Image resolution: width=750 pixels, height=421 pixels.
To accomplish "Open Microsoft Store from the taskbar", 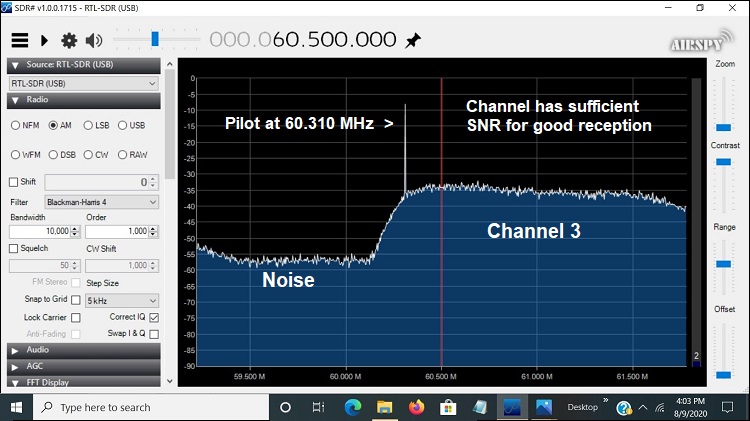I will (x=448, y=407).
